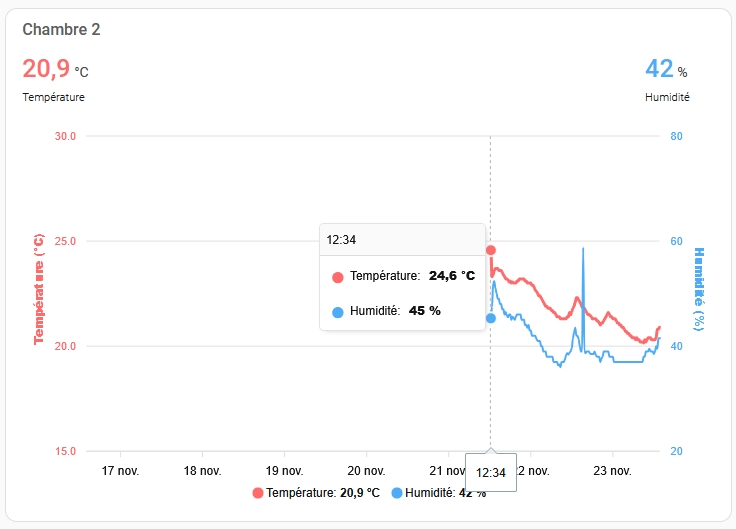This screenshot has width=736, height=529.
Task: Click the Température (°C) axis title
Action: 39,289
